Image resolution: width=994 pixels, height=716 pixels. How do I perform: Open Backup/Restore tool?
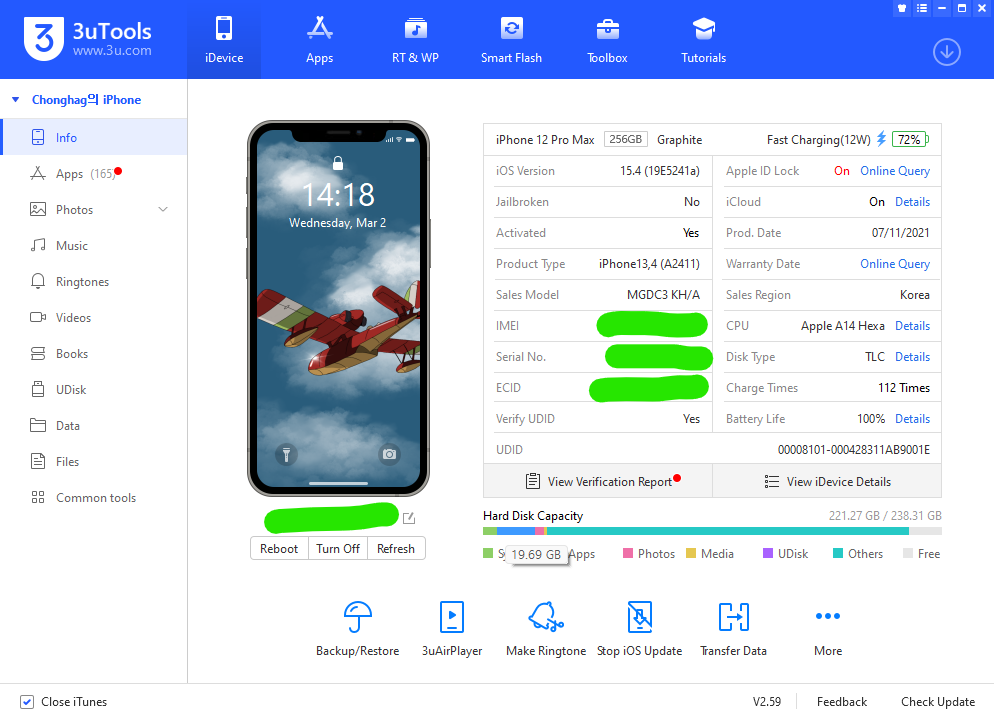[358, 628]
